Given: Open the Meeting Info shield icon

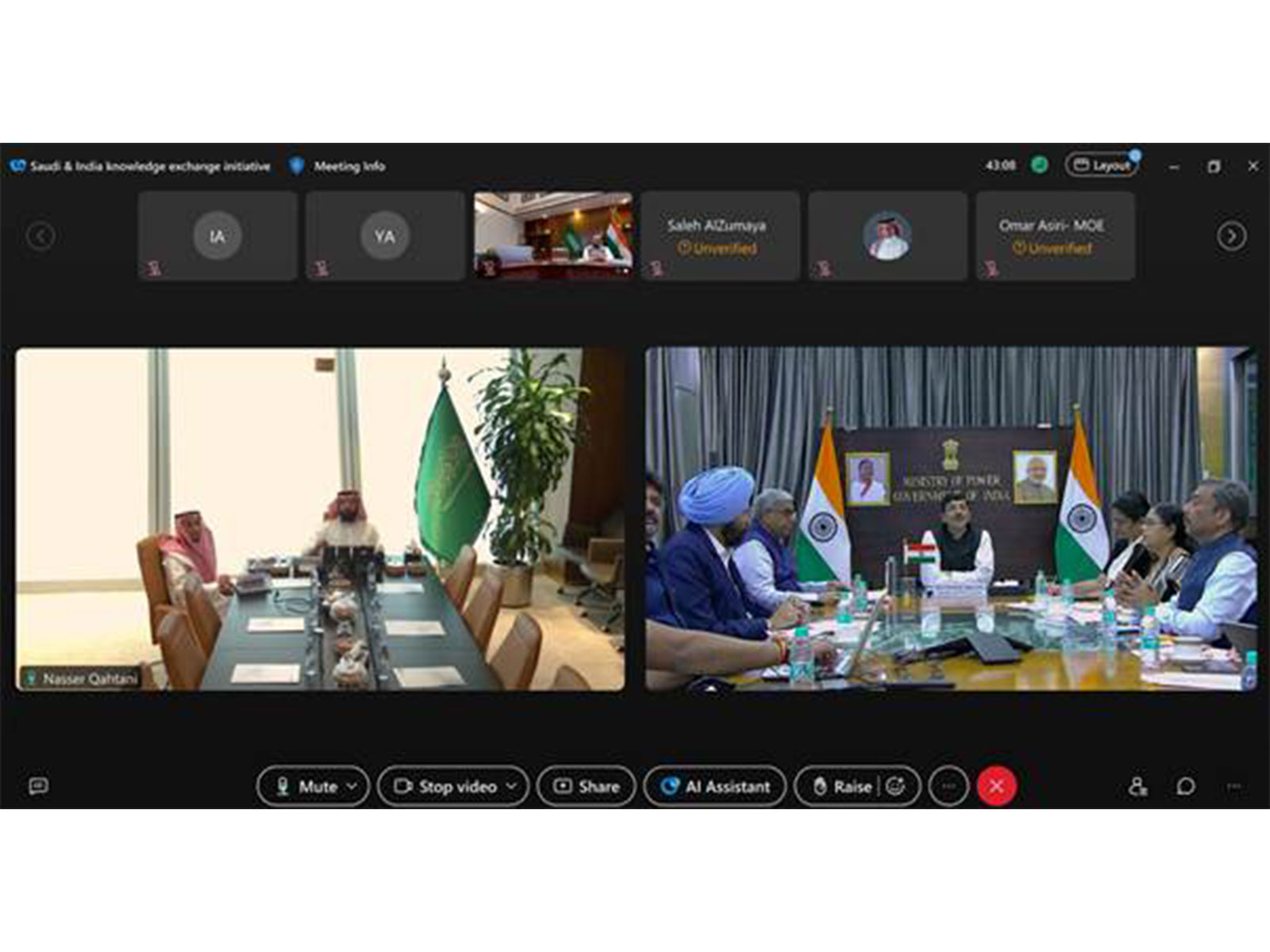Looking at the screenshot, I should [297, 166].
